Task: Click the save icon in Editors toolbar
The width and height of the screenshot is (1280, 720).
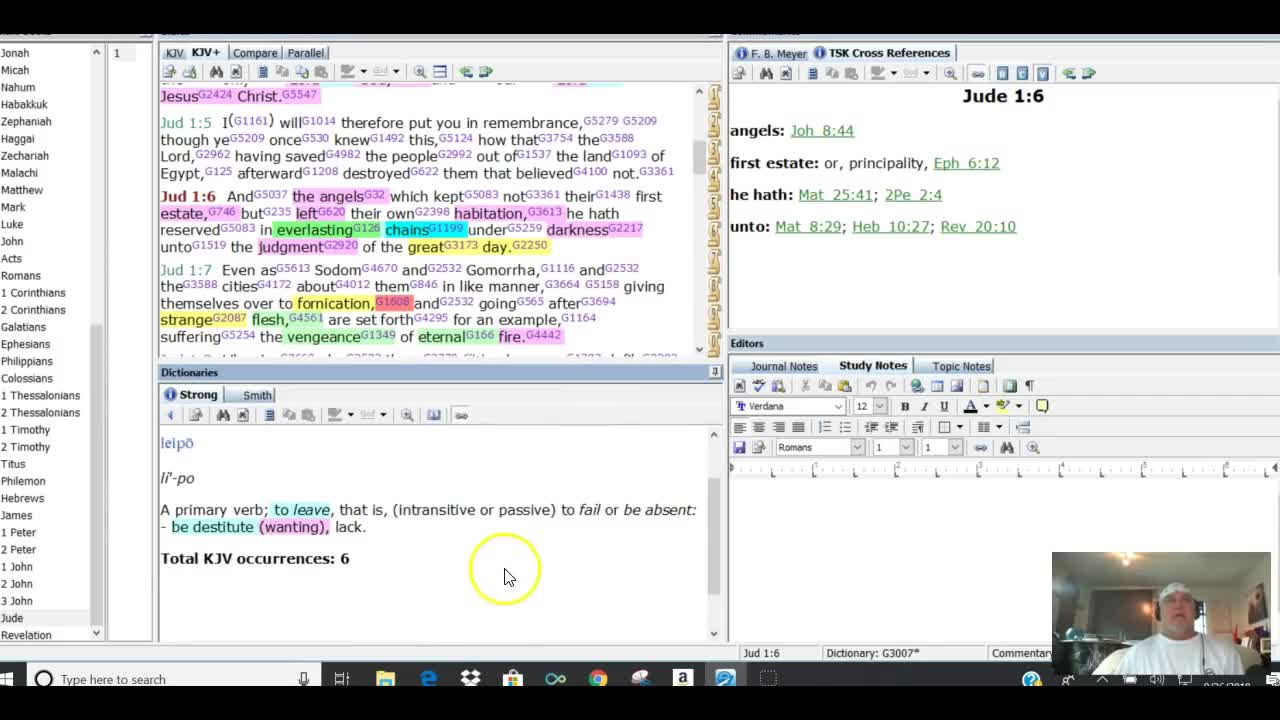Action: coord(739,448)
